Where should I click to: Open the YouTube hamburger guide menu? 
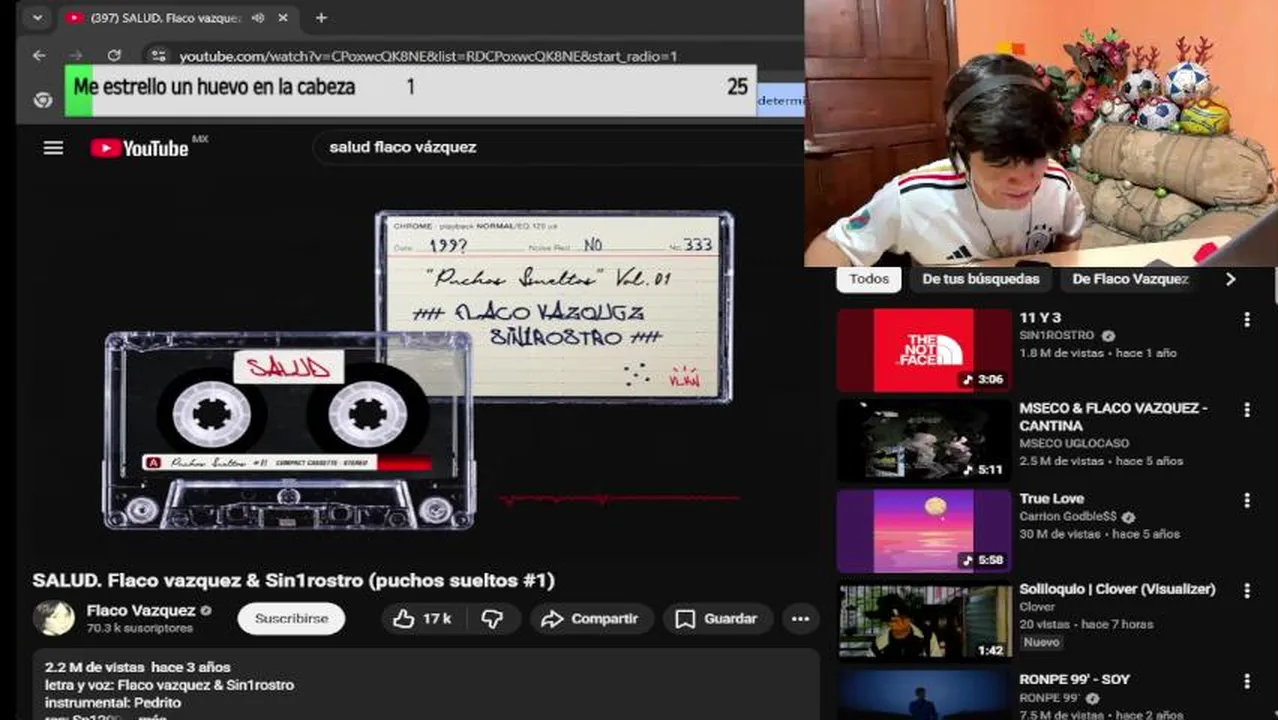53,148
